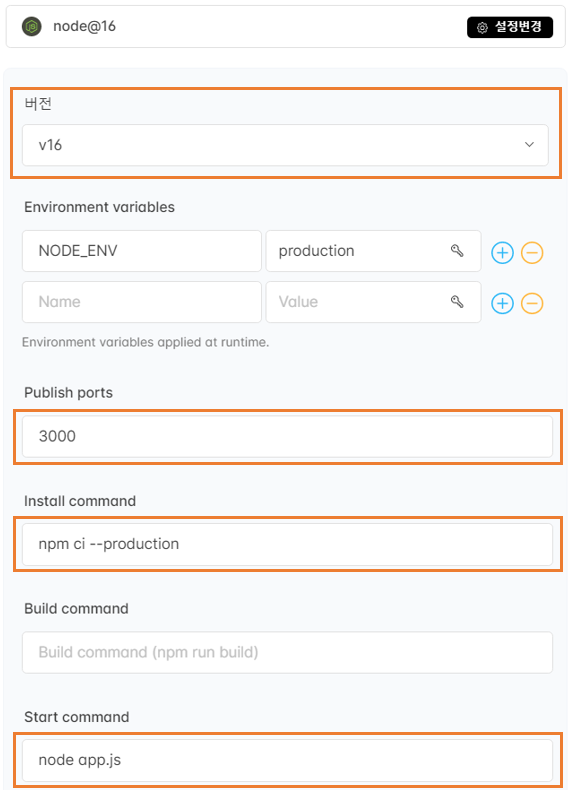Focus the NODE_ENV name field
This screenshot has height=790, width=573.
coord(142,251)
